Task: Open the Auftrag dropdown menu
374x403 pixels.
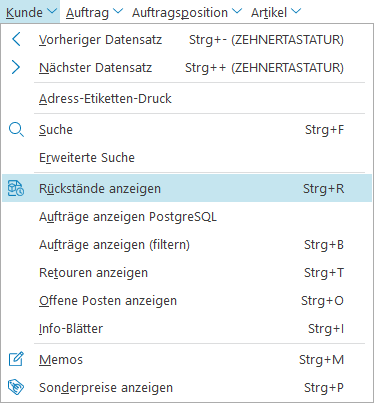Action: coord(94,12)
